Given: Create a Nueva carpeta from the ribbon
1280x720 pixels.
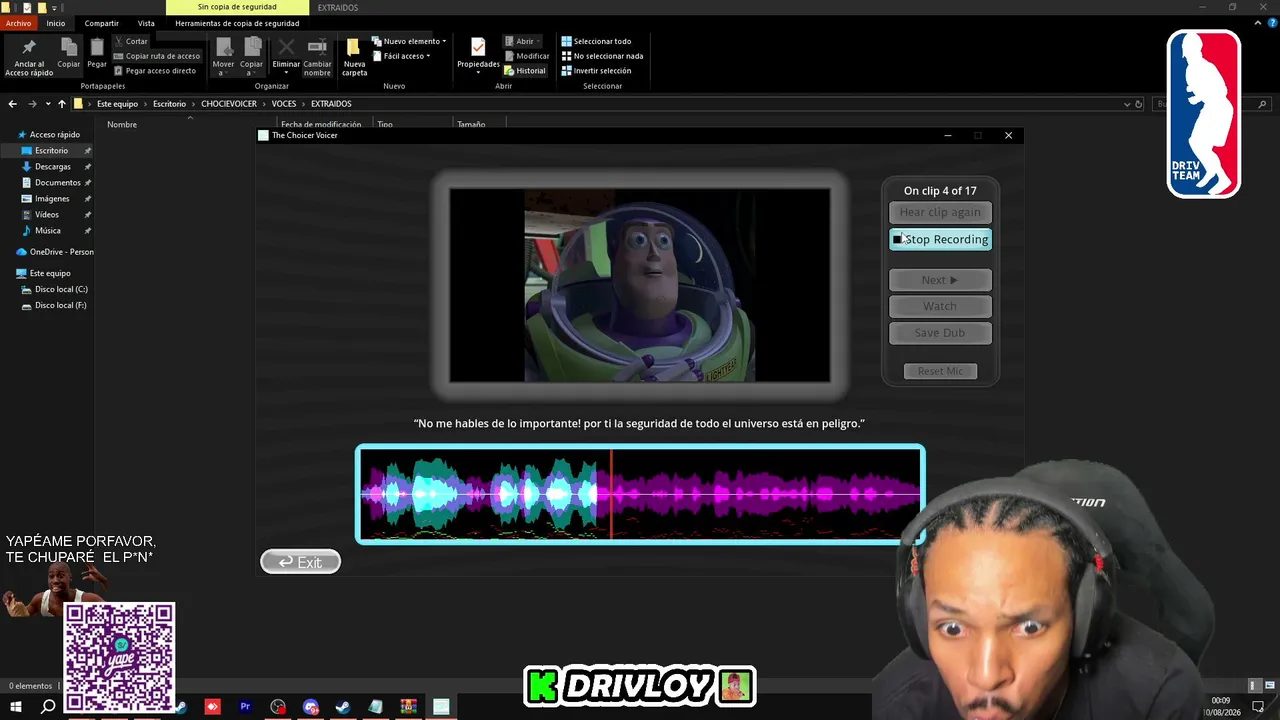Looking at the screenshot, I should (x=354, y=55).
